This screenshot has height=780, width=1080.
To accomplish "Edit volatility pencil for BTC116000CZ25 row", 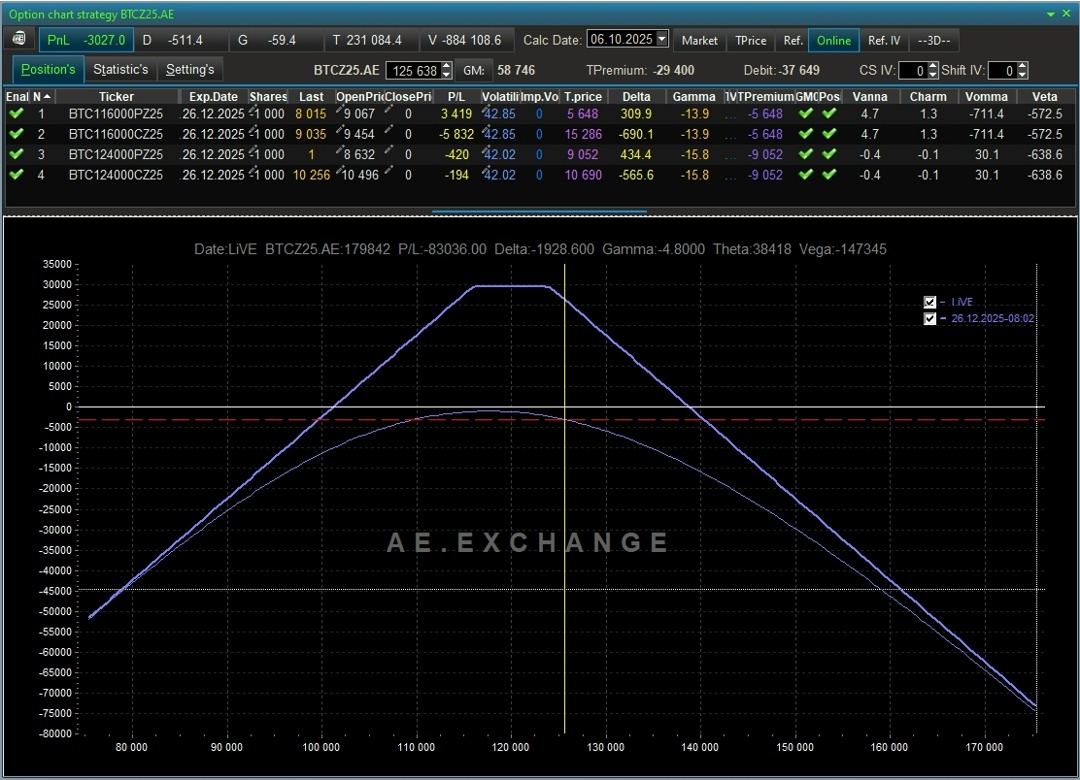I will (486, 130).
